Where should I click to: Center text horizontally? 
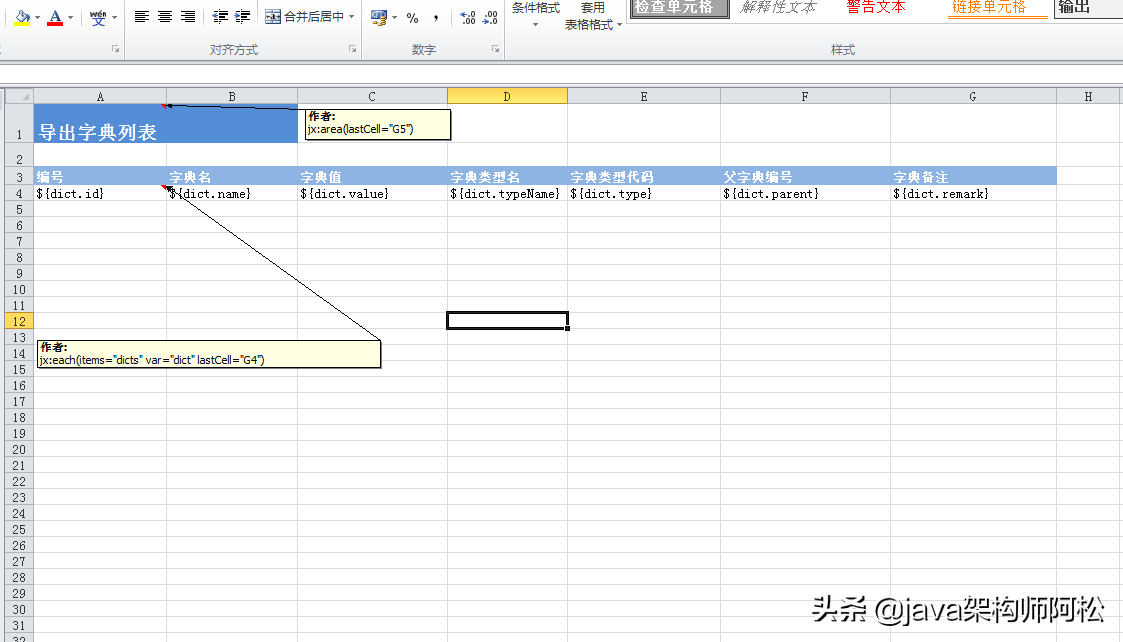(x=165, y=16)
